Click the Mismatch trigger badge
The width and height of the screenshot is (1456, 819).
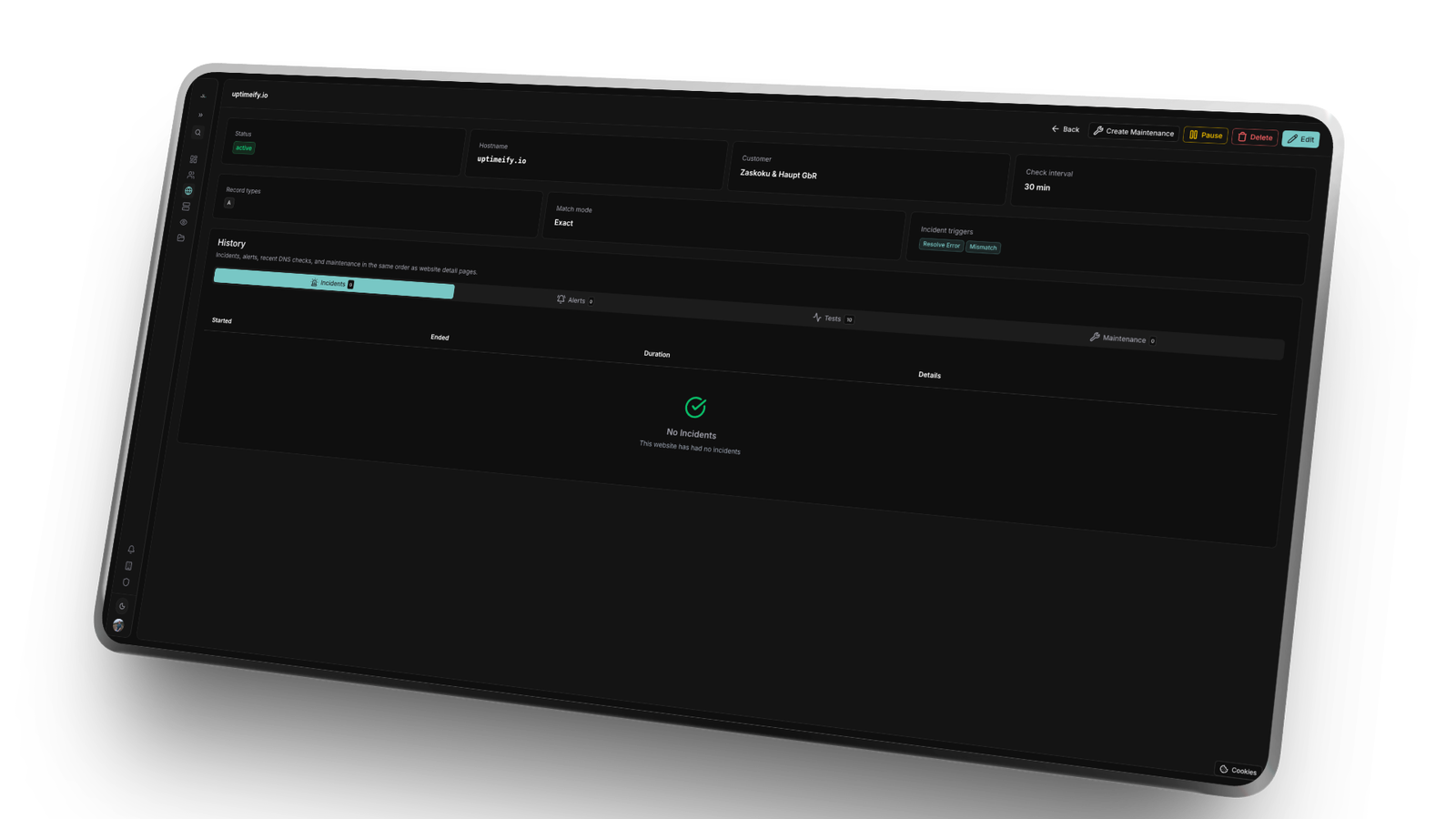(983, 247)
